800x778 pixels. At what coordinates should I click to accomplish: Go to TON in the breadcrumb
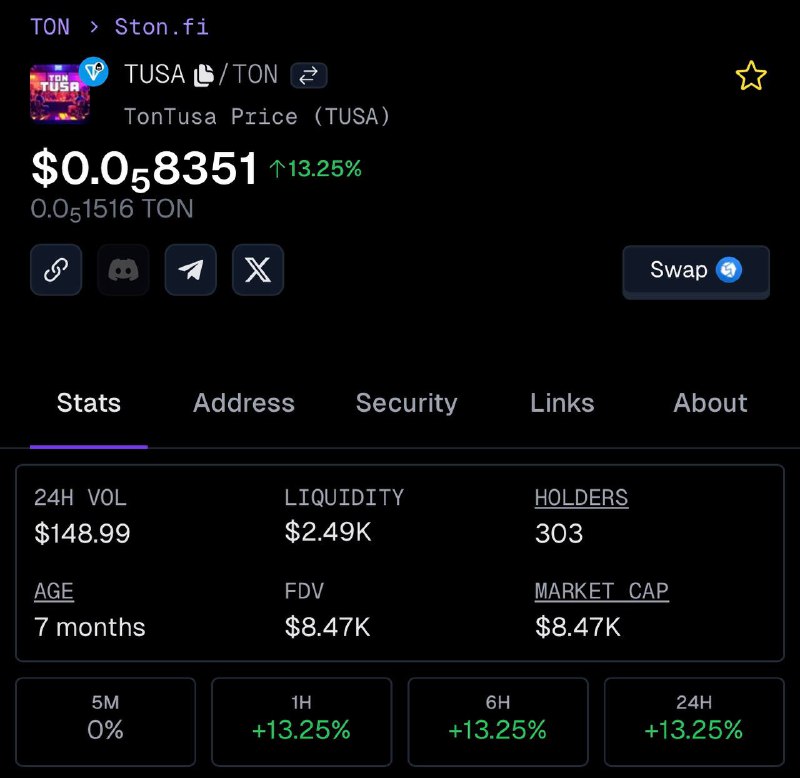[x=50, y=27]
